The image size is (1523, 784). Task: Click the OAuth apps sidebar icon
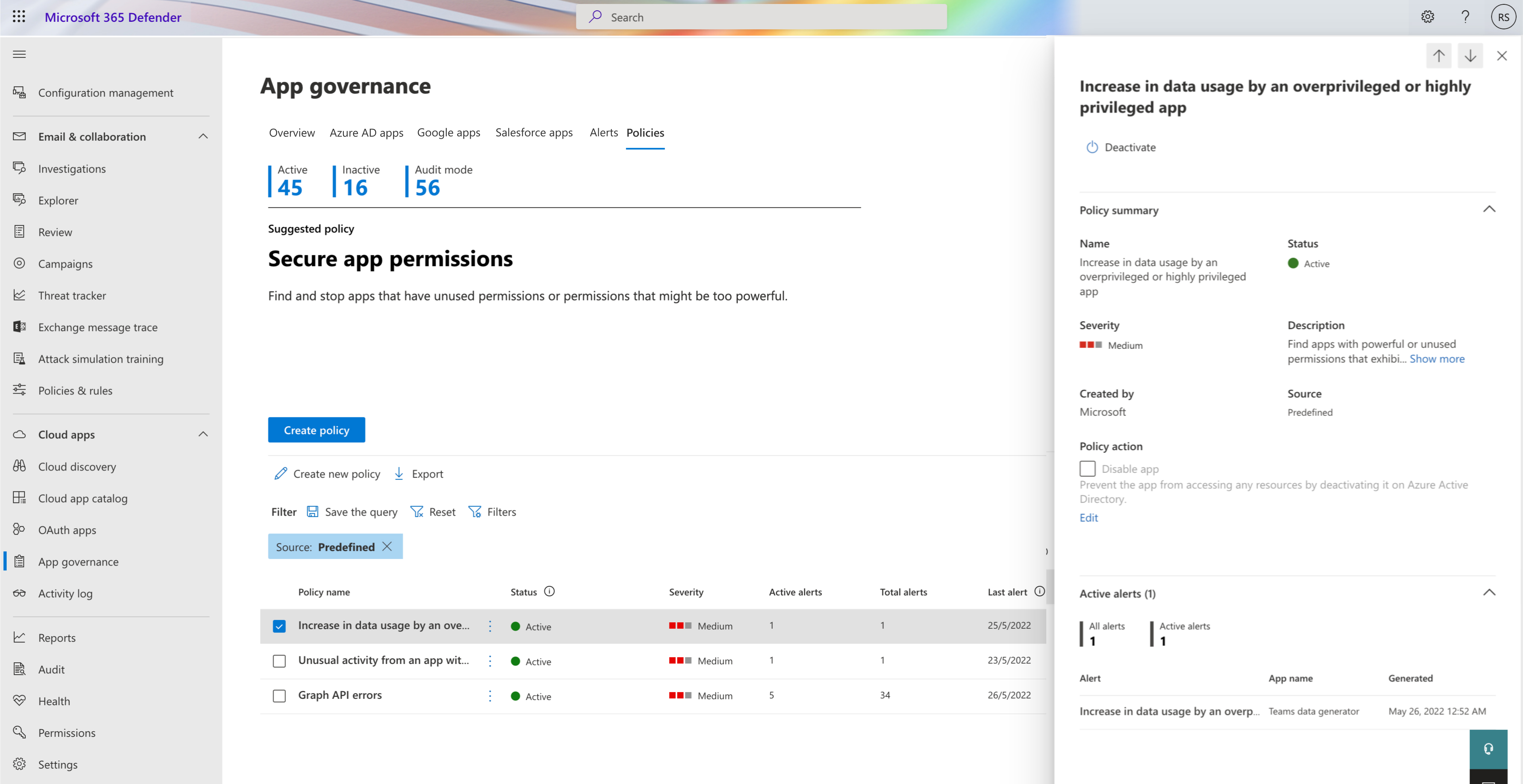click(19, 529)
